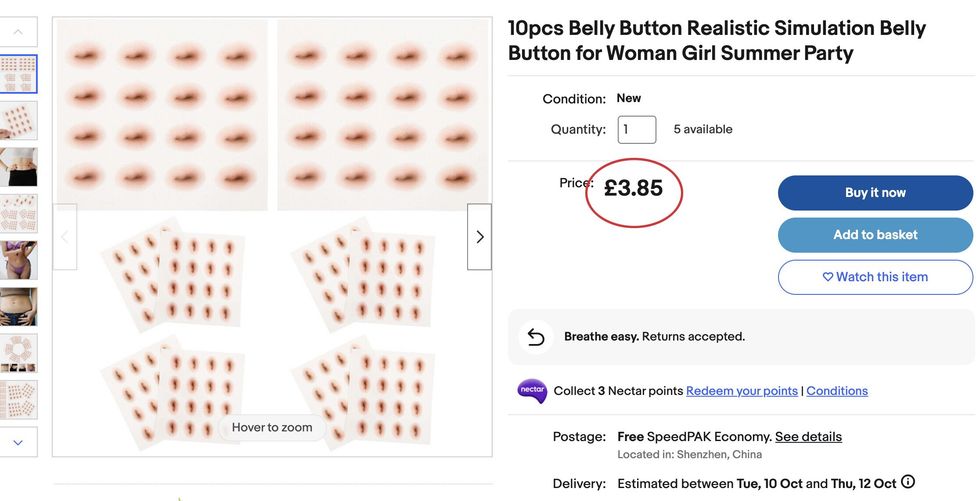Open the Nectar Conditions link
Viewport: 980px width, 501px height.
click(x=837, y=391)
